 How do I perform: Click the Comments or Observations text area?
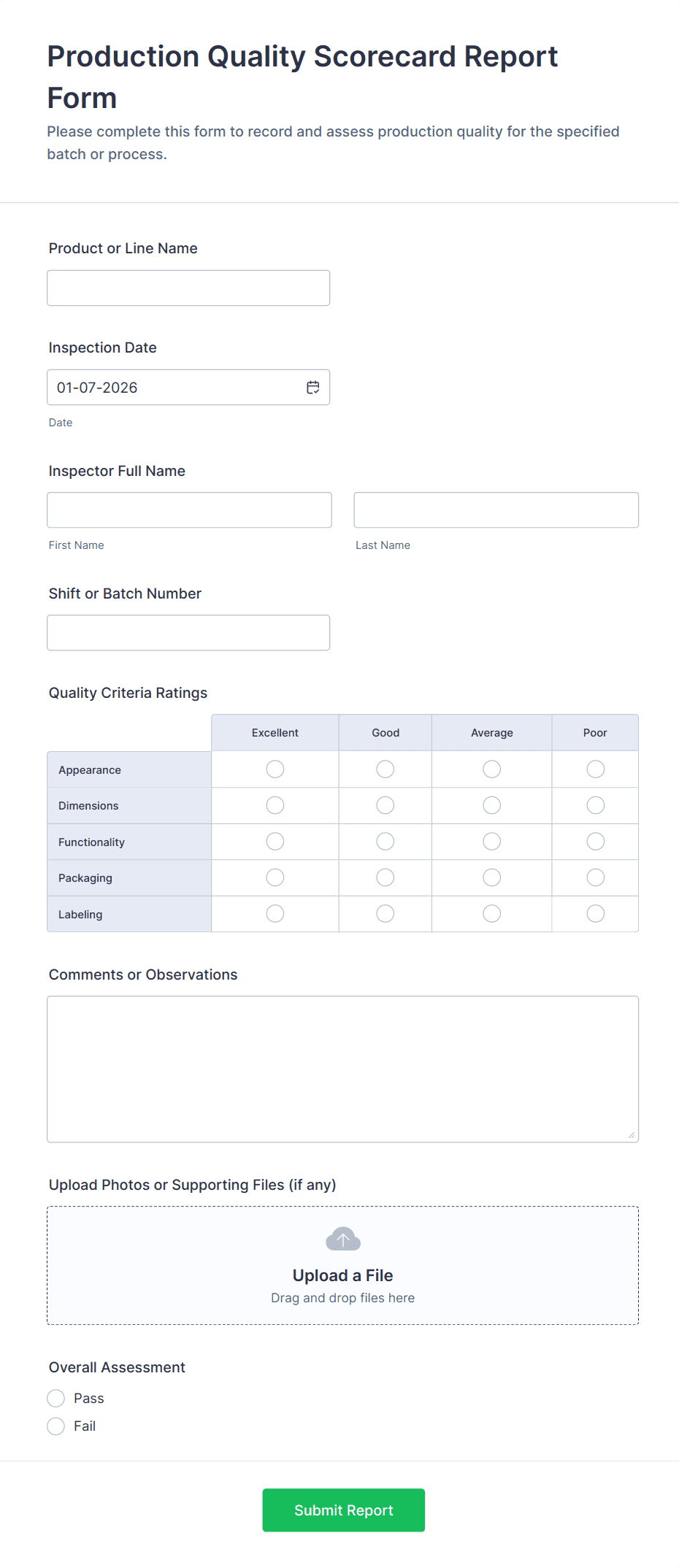point(342,1066)
